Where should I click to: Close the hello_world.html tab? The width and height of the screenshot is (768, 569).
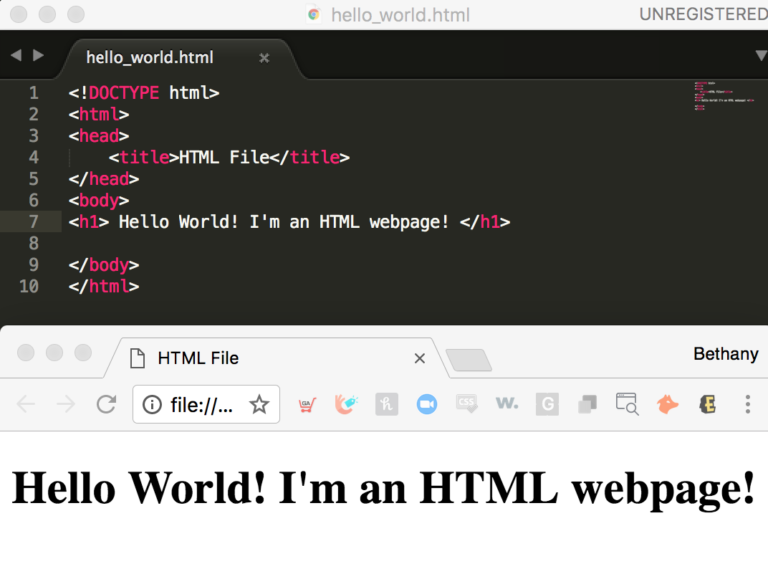(x=264, y=57)
